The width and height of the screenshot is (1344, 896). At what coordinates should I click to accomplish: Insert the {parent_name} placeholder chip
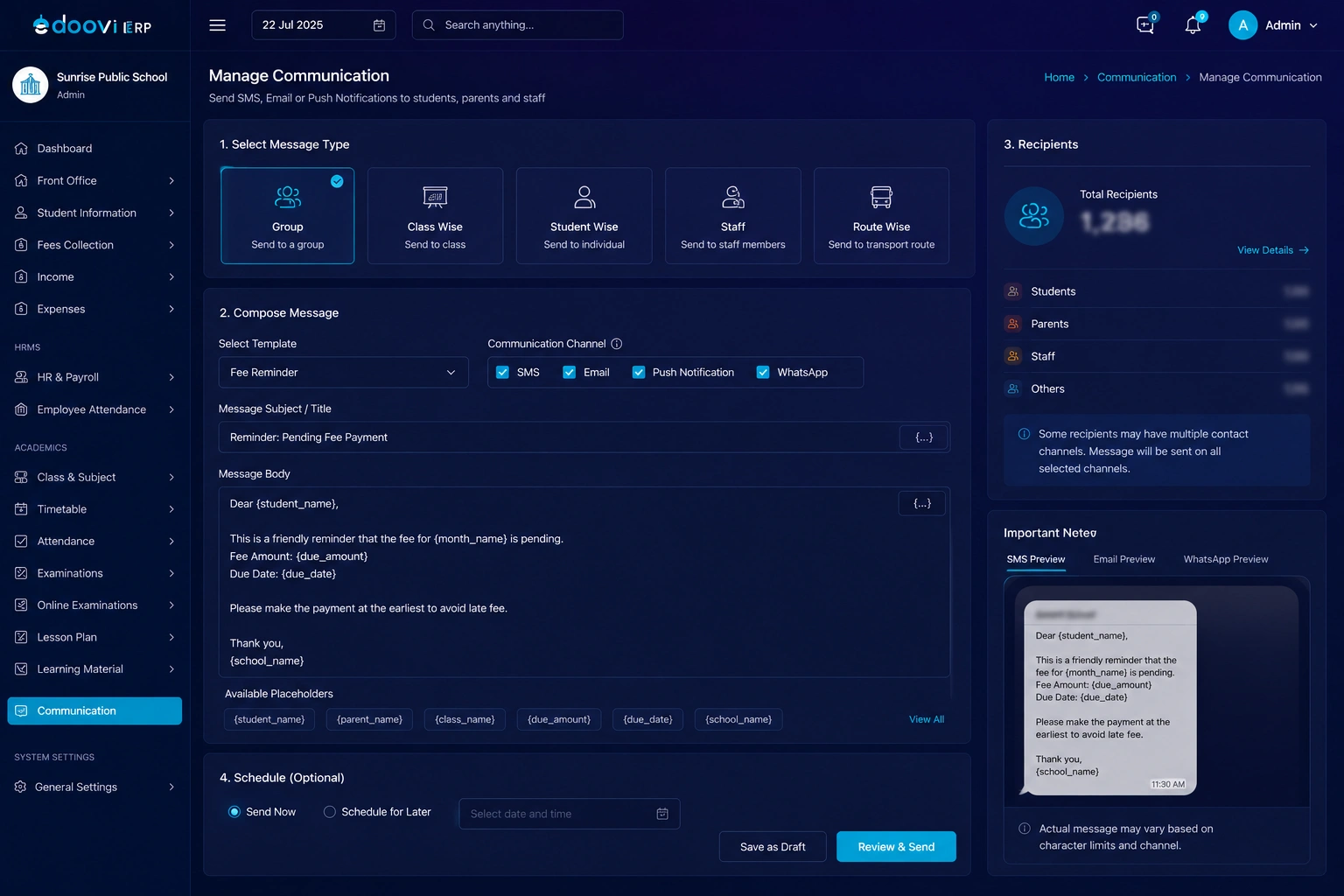tap(369, 720)
